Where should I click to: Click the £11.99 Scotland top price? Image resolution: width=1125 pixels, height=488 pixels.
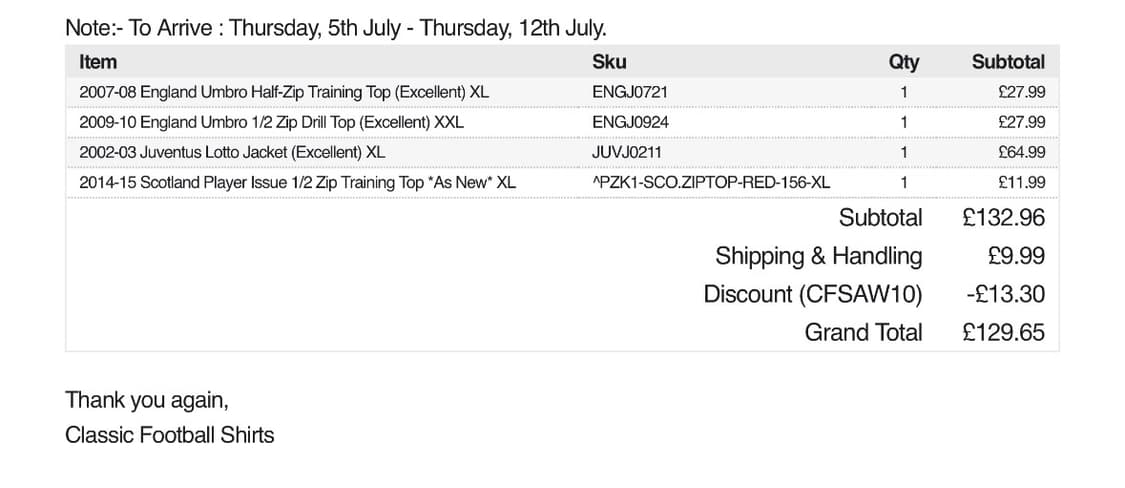point(1021,182)
